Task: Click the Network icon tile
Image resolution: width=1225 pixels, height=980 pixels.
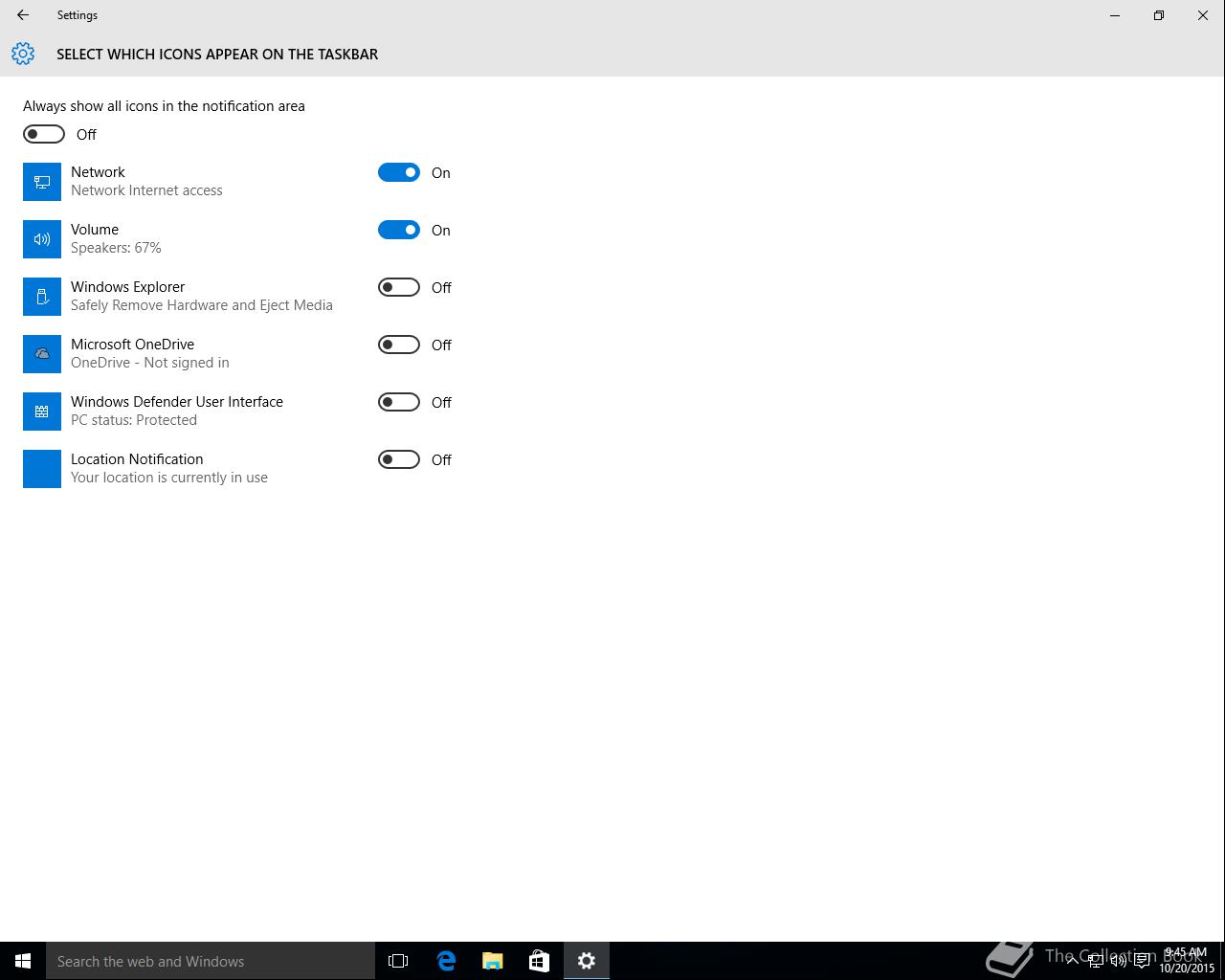Action: [x=42, y=182]
